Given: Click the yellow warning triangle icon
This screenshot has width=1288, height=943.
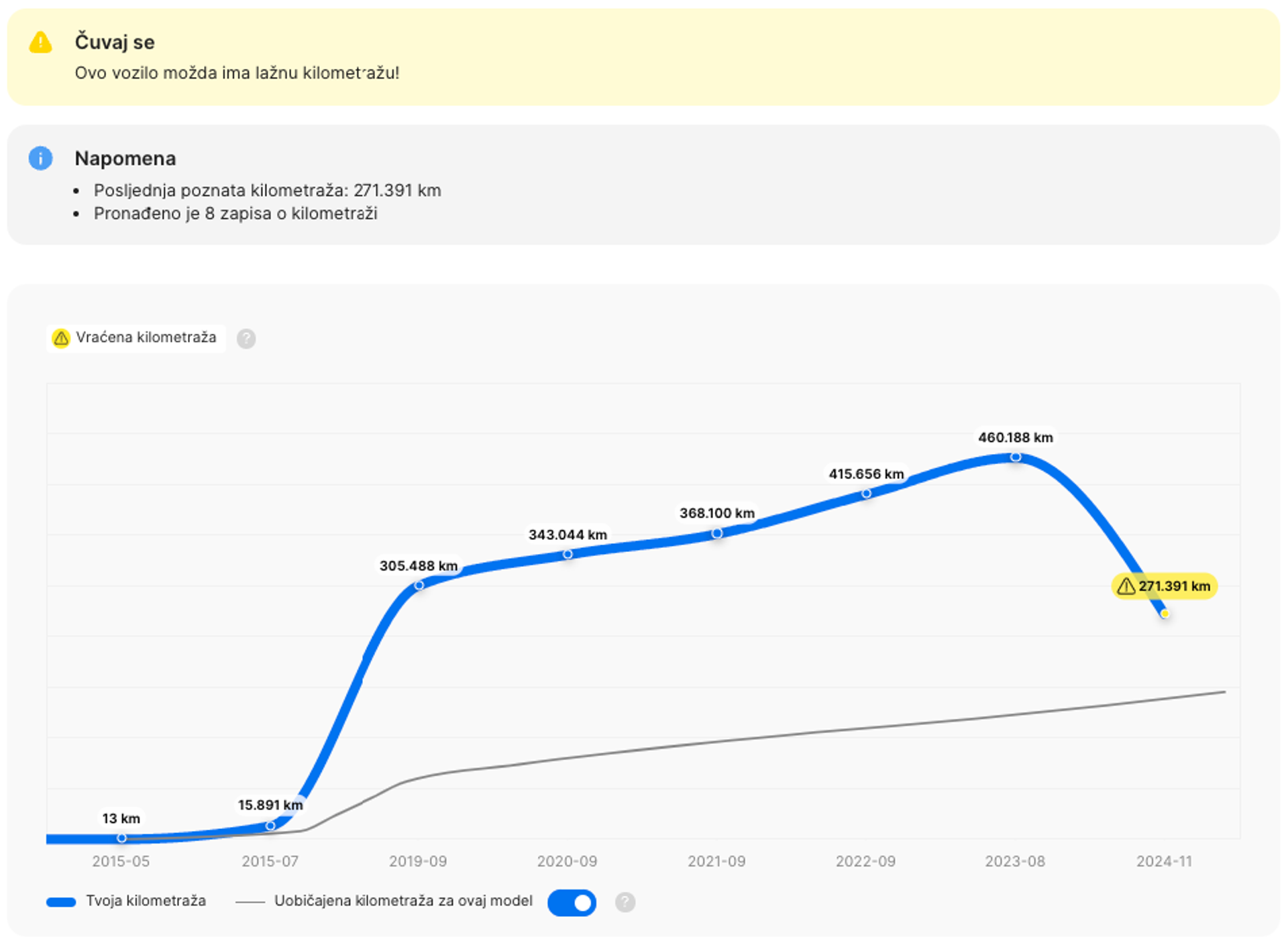Looking at the screenshot, I should (x=40, y=43).
